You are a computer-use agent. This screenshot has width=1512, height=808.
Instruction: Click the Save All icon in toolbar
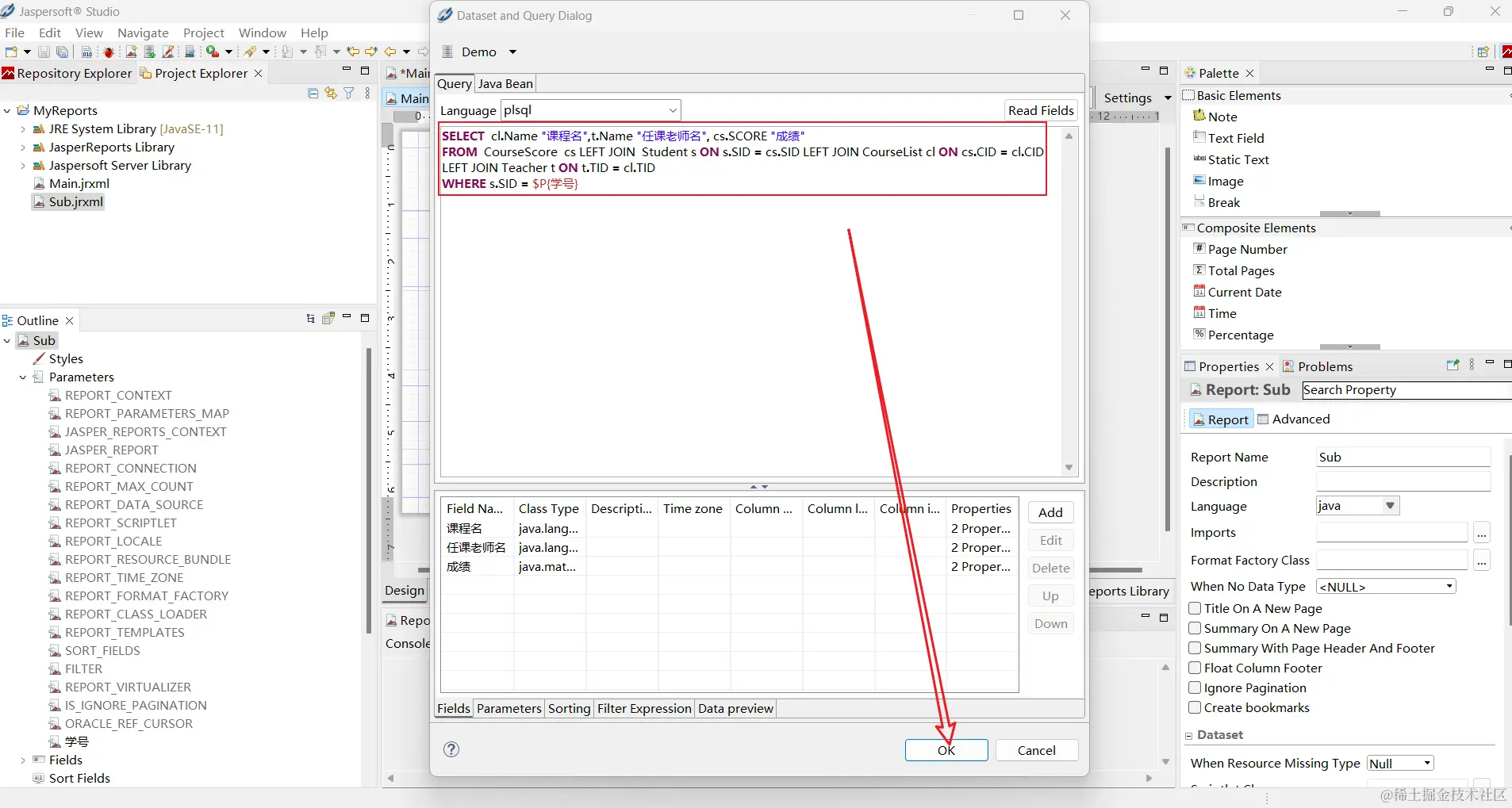click(x=62, y=52)
